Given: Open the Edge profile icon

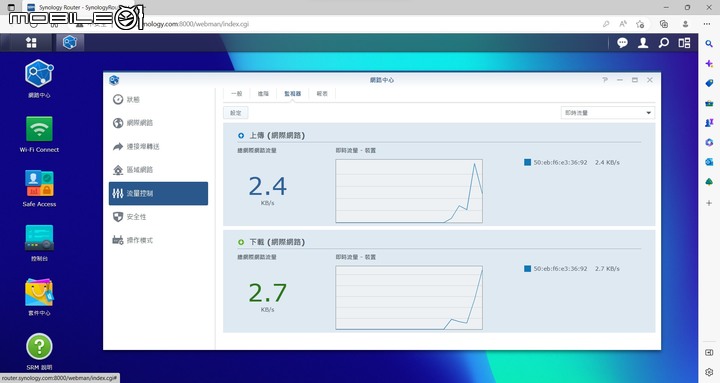Looking at the screenshot, I should [685, 24].
